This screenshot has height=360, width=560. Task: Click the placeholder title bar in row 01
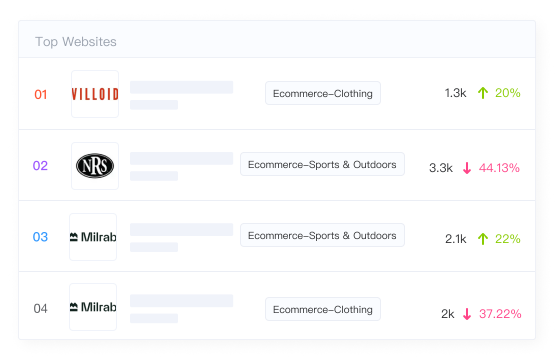pyautogui.click(x=181, y=87)
